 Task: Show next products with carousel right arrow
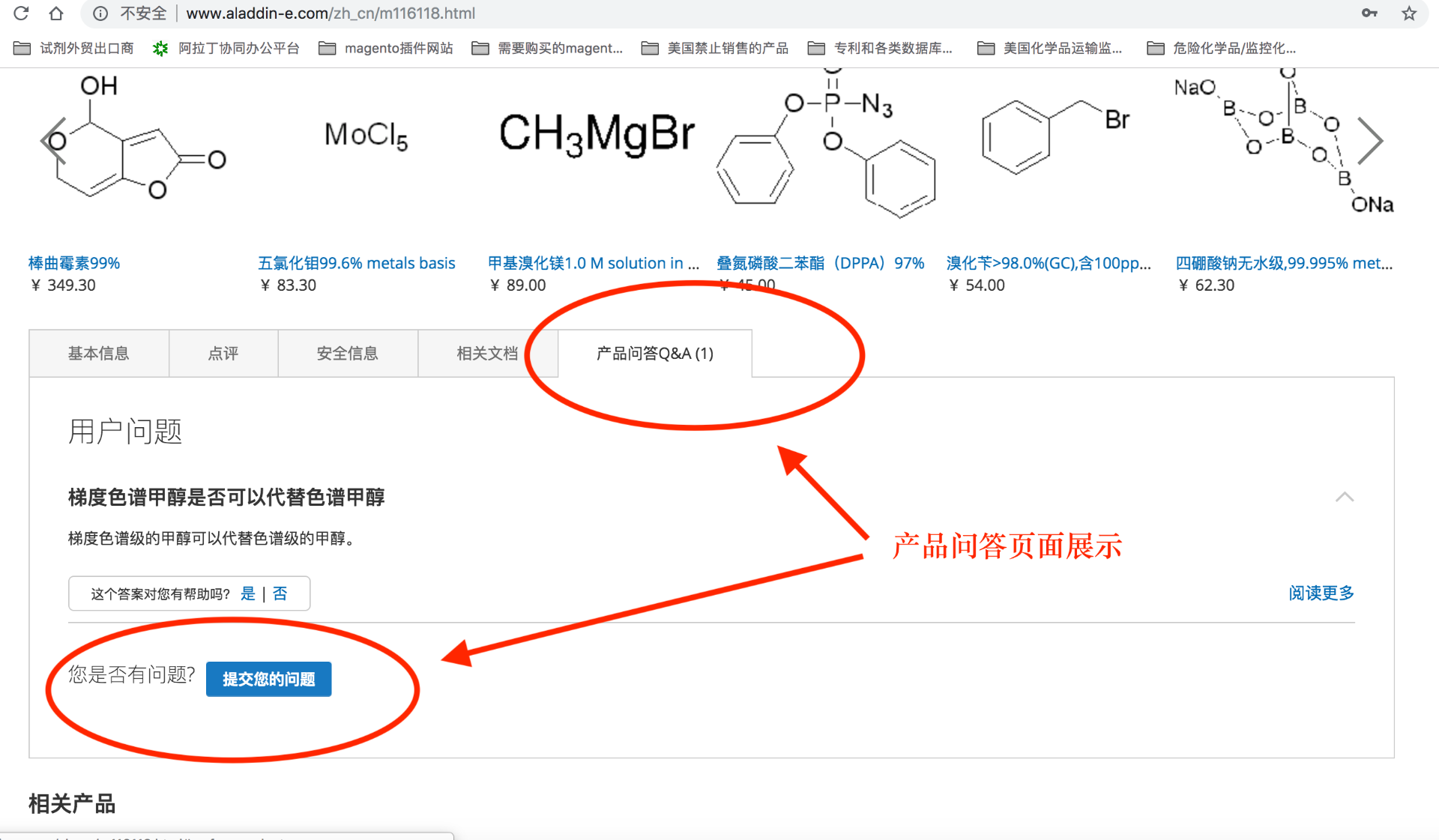[x=1370, y=140]
